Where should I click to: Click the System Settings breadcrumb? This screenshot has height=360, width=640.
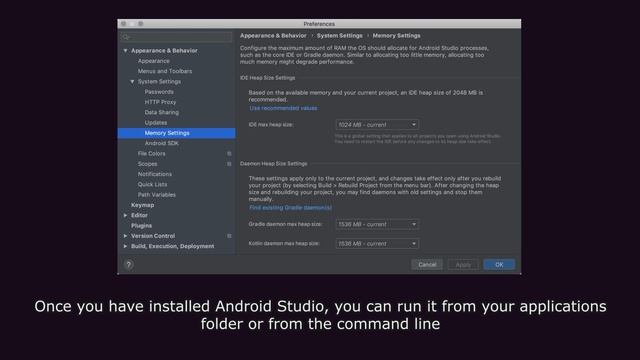pos(340,36)
